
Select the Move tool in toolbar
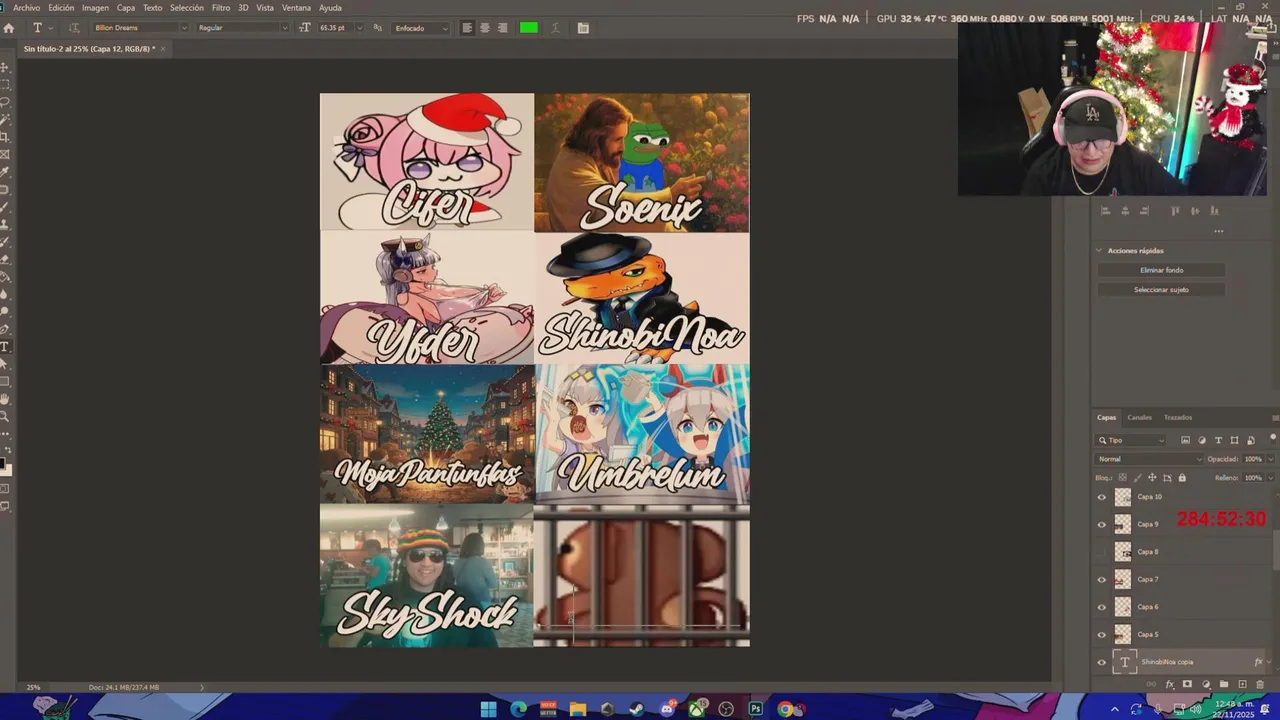(5, 67)
